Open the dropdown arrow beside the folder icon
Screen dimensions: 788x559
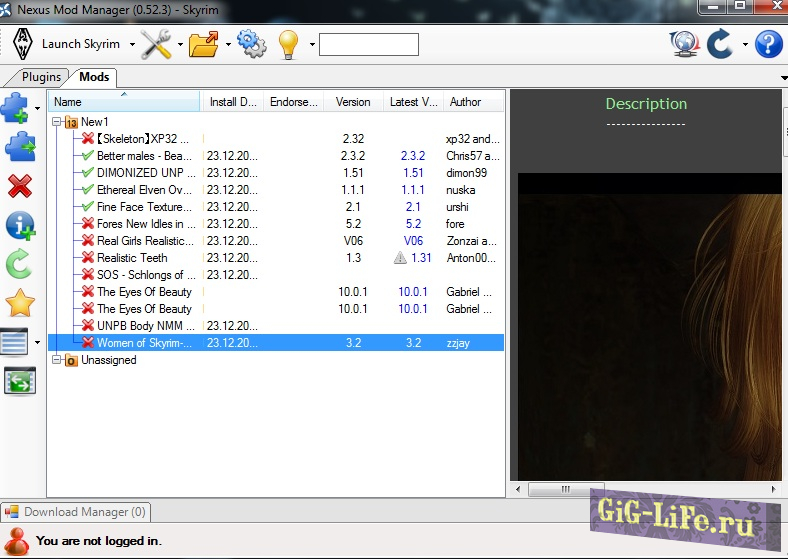[228, 44]
